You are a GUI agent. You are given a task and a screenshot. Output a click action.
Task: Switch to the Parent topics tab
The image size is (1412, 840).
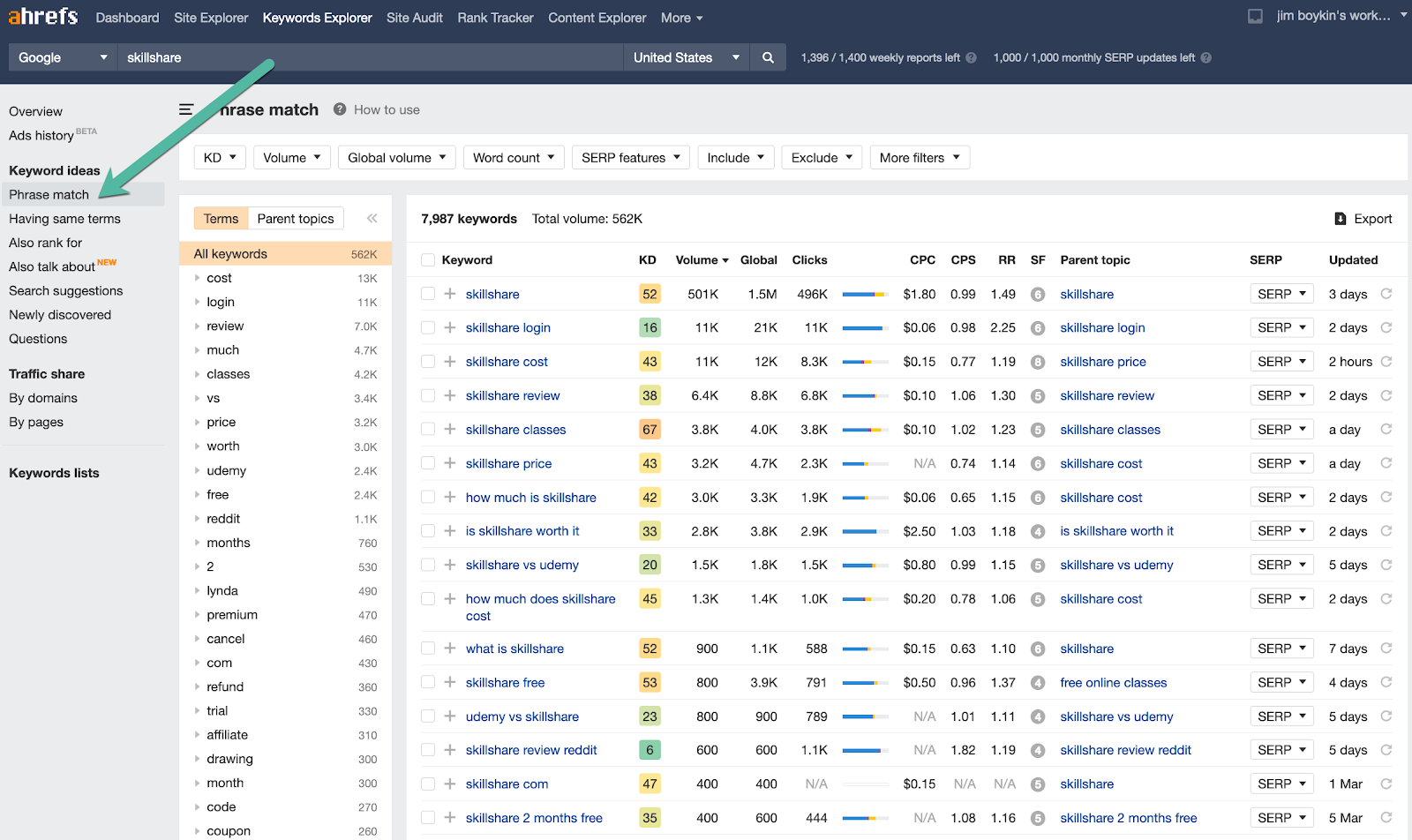point(296,219)
